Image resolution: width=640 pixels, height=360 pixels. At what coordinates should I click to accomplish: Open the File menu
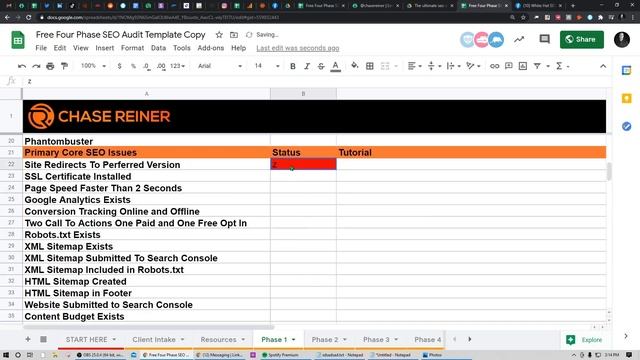[x=41, y=48]
